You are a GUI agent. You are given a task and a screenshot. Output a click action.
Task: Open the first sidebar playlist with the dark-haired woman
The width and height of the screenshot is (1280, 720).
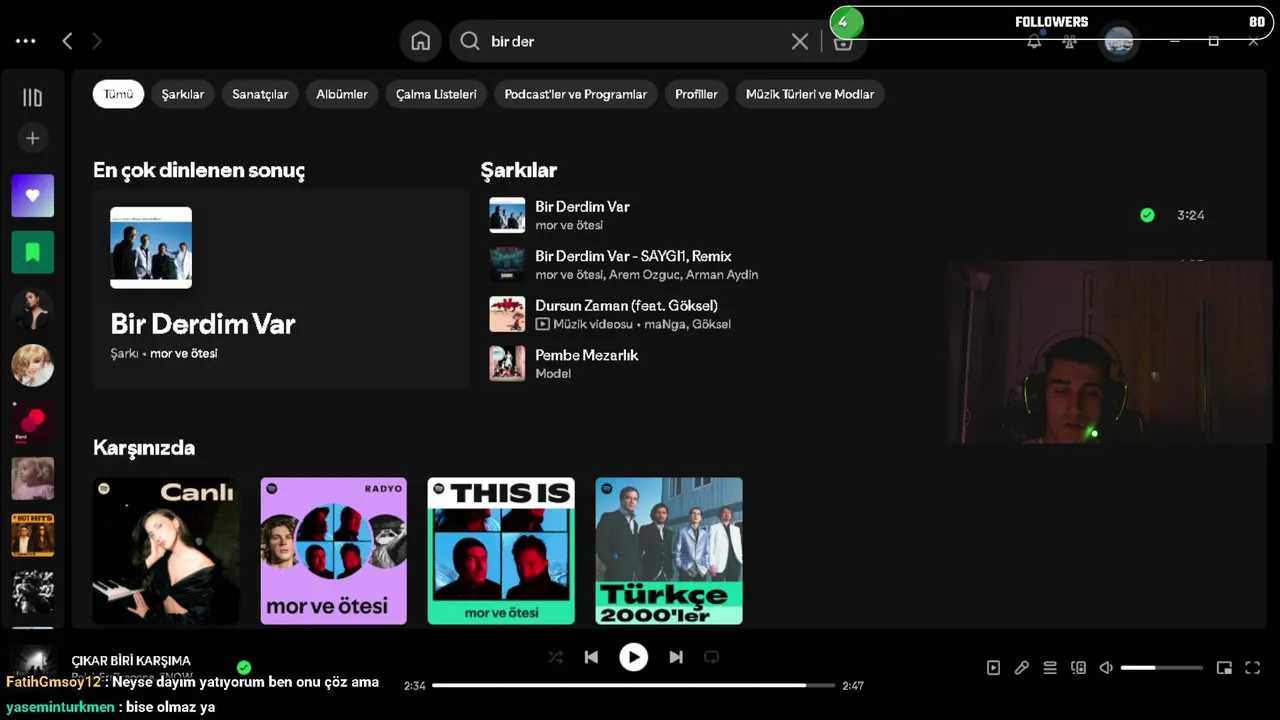tap(32, 309)
